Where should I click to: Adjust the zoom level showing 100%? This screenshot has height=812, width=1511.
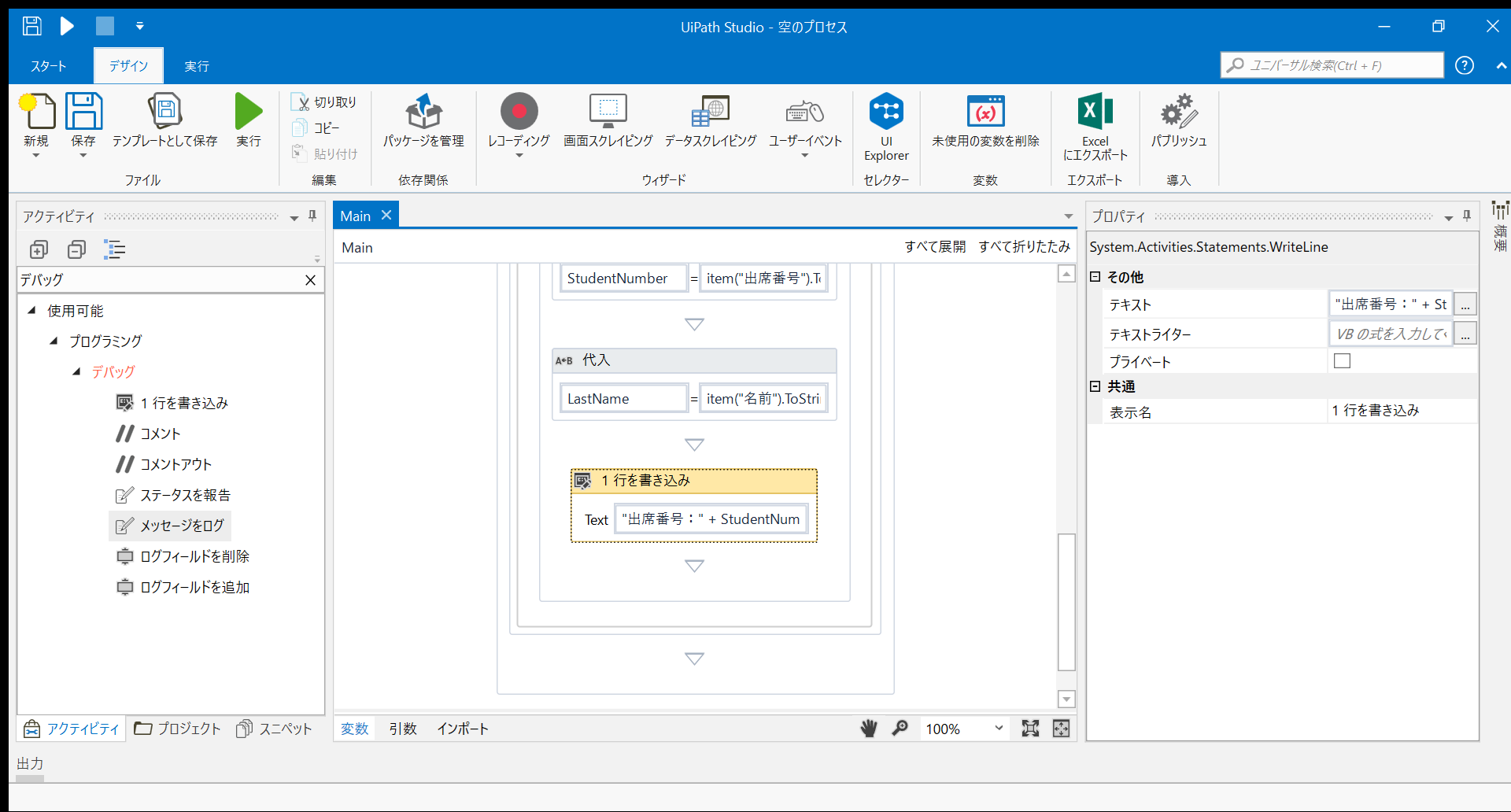click(964, 729)
